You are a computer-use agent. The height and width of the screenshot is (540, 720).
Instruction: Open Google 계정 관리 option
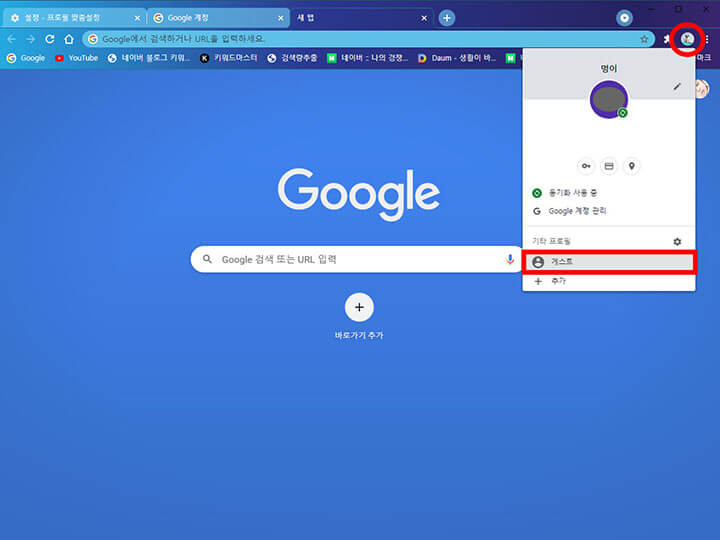609,211
